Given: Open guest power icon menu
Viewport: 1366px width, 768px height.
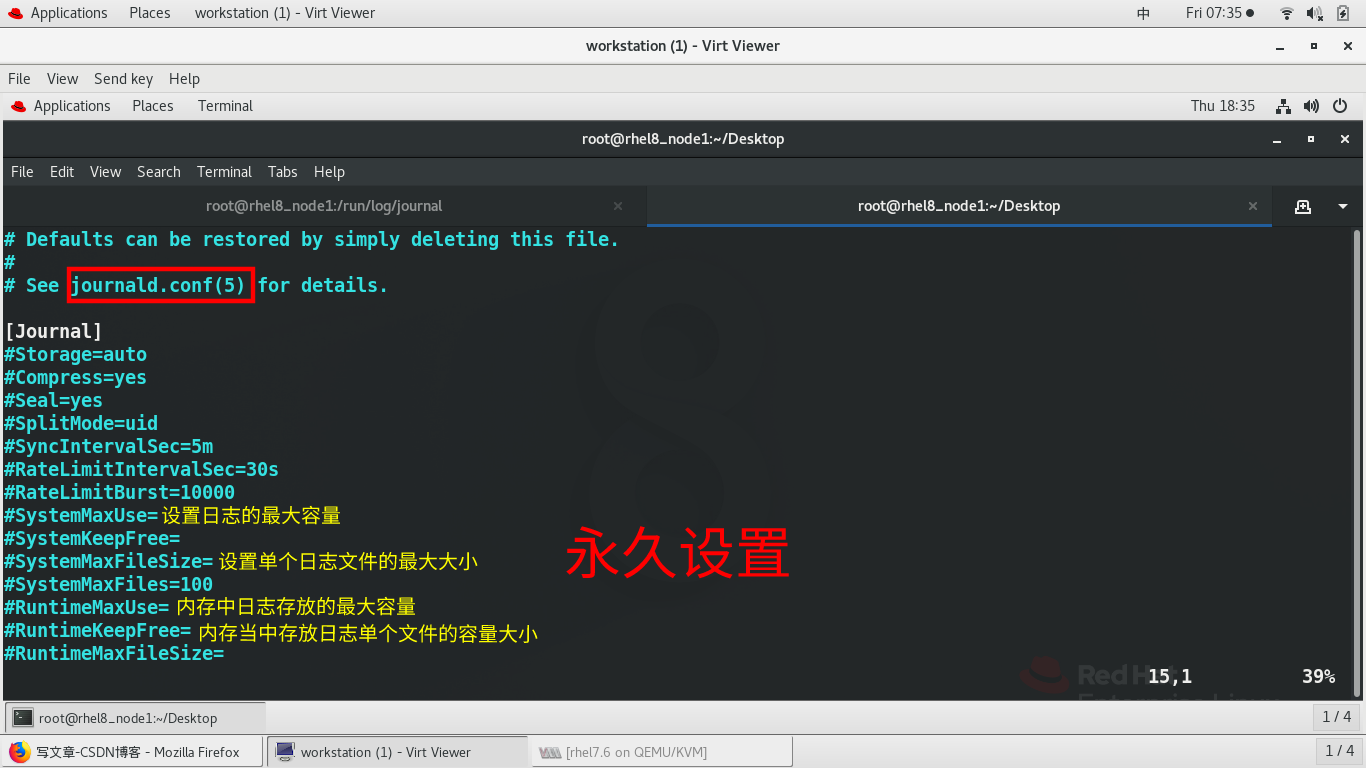Looking at the screenshot, I should (x=1341, y=106).
